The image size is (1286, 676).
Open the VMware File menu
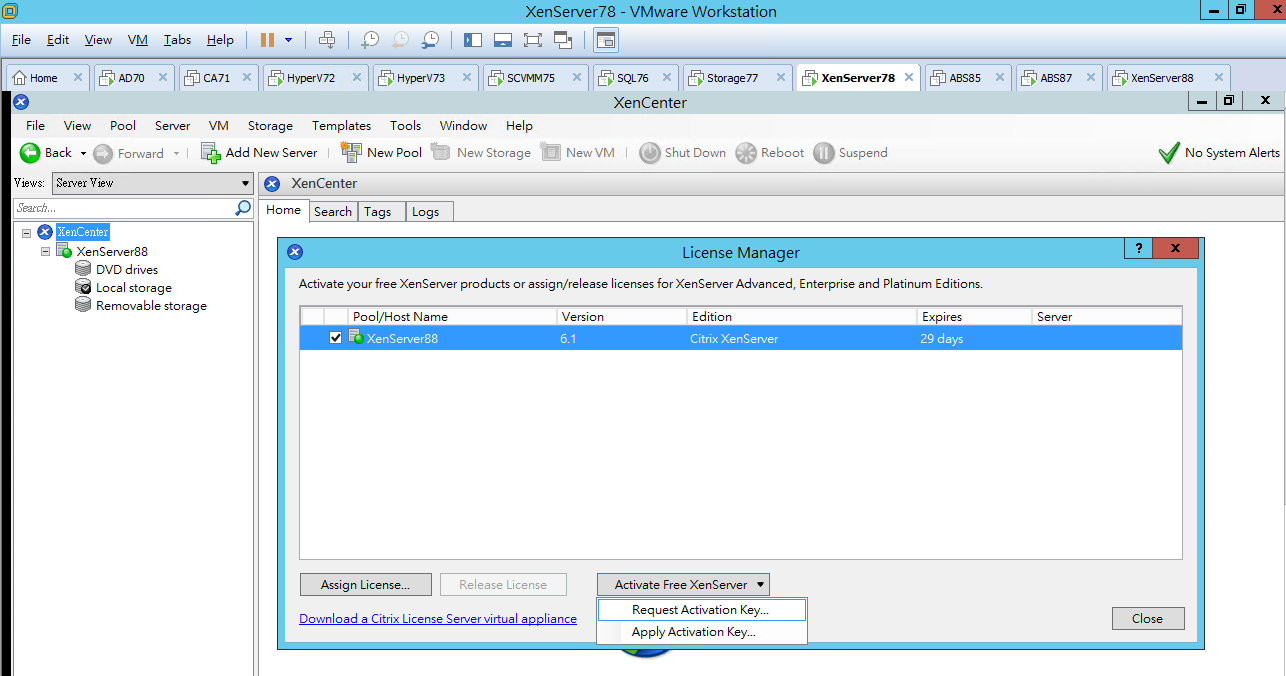coord(21,40)
